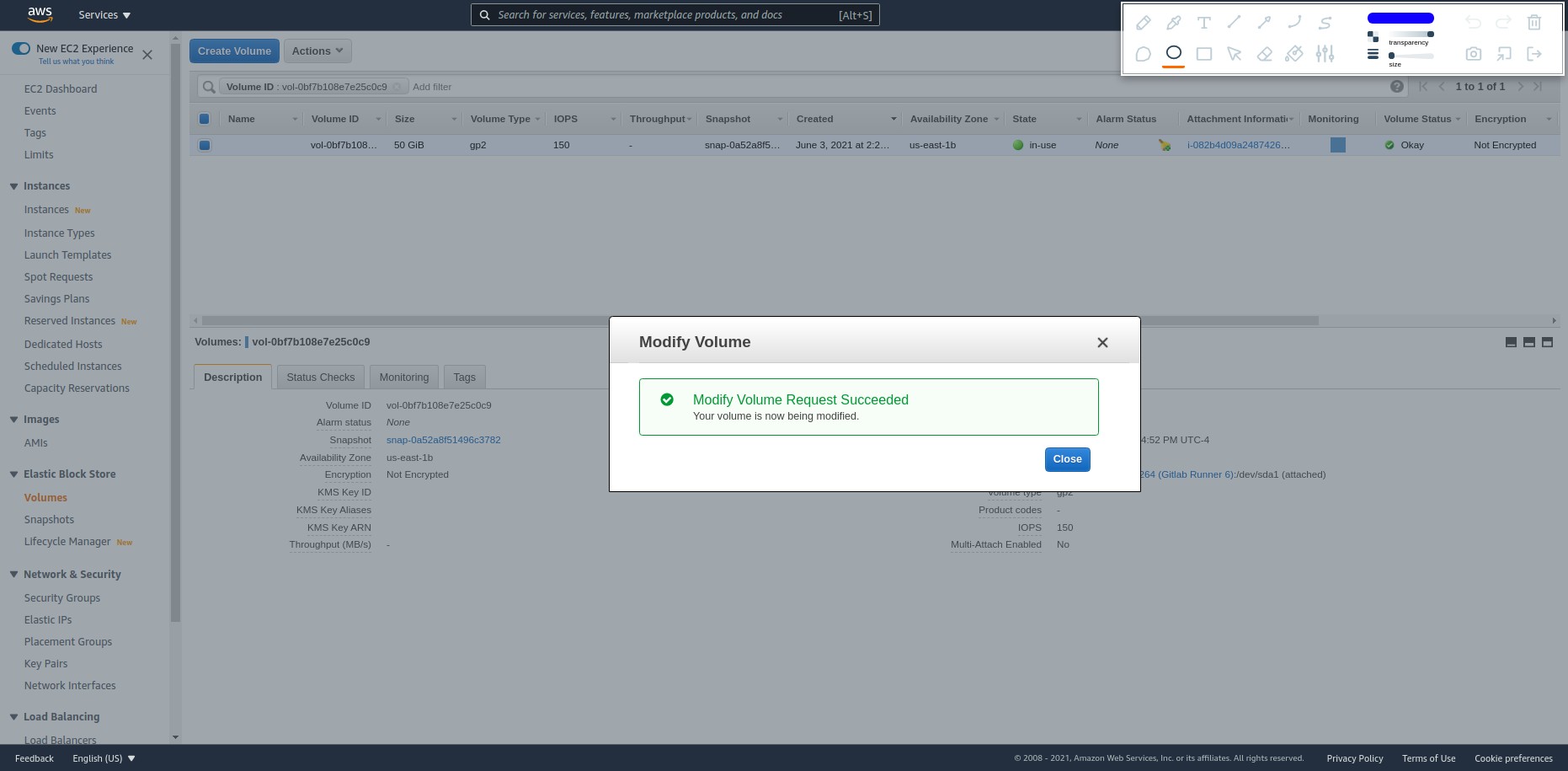Open Cookie preferences in footer
Image resolution: width=1568 pixels, height=771 pixels.
click(1513, 758)
